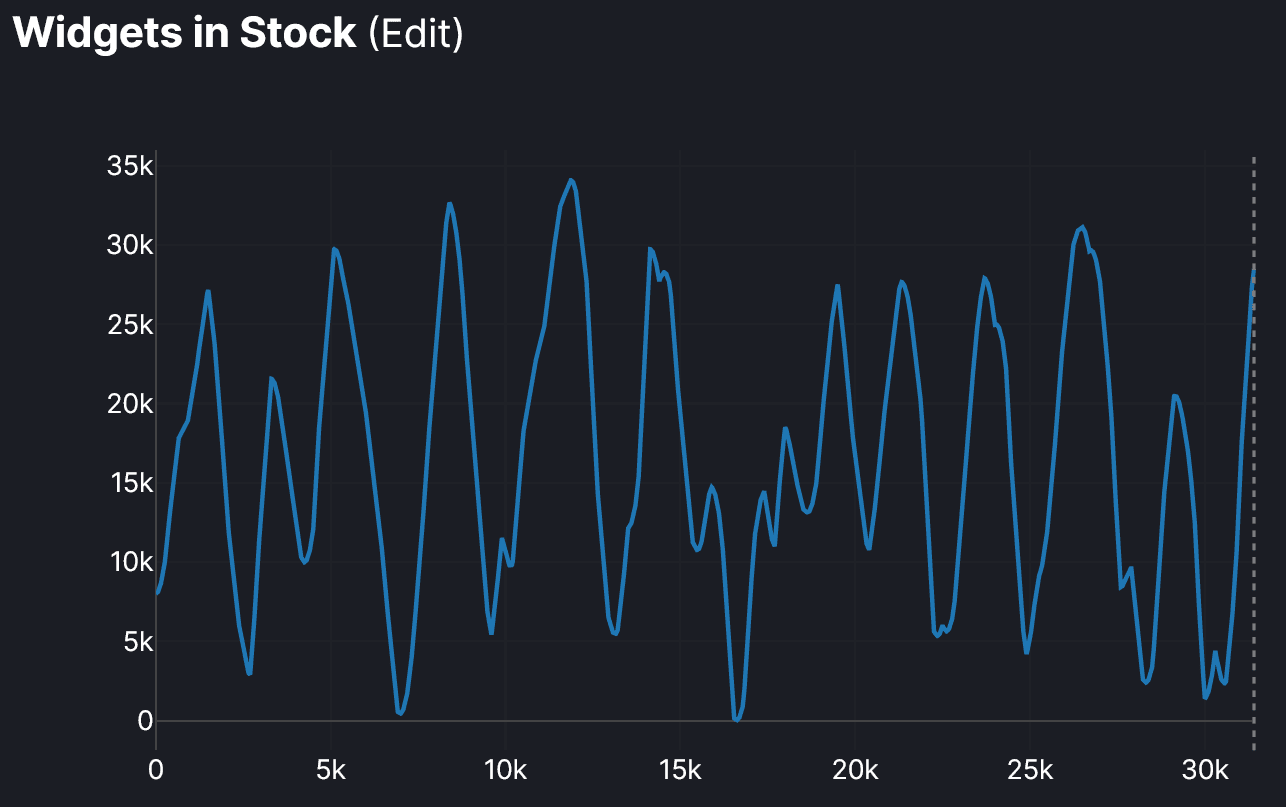Click the 5k label on the y-axis

point(136,641)
